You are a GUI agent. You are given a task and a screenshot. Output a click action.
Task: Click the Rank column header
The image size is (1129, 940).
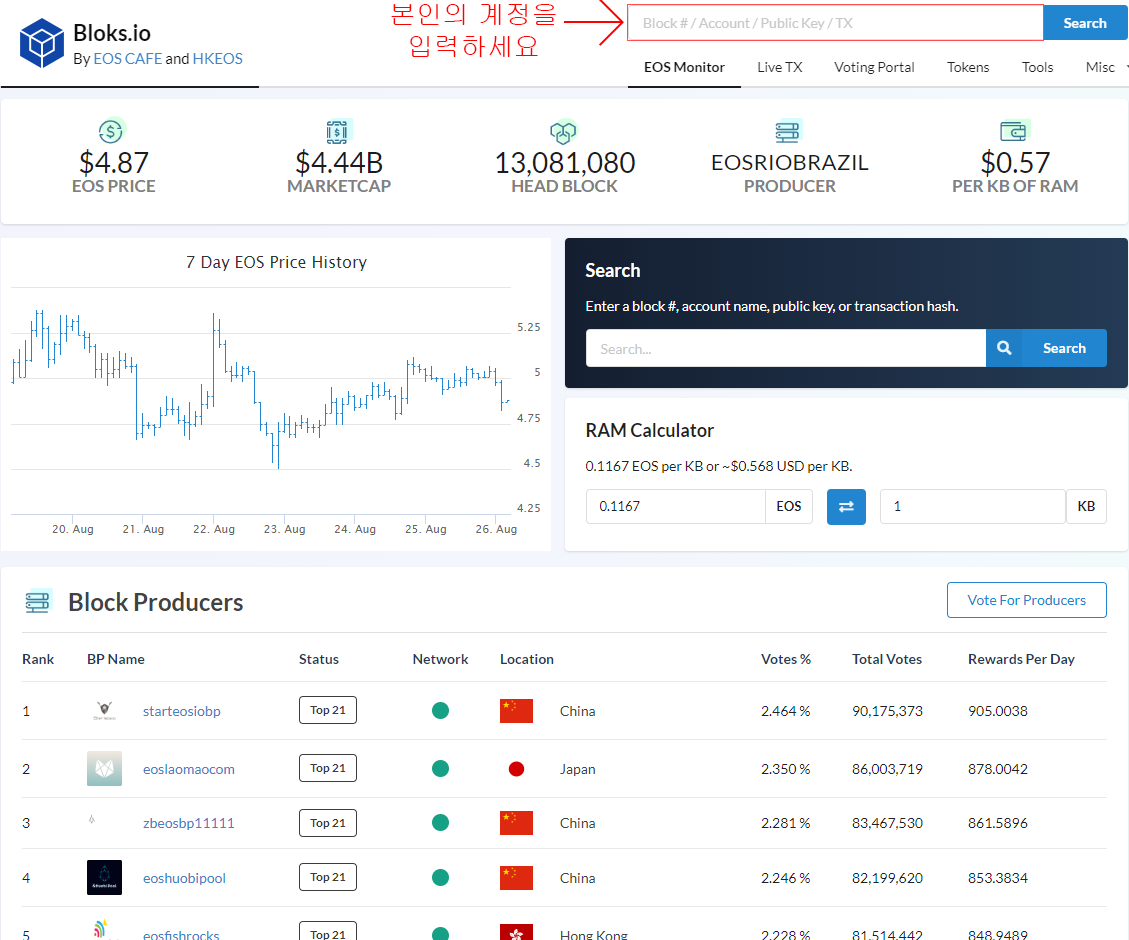[38, 659]
